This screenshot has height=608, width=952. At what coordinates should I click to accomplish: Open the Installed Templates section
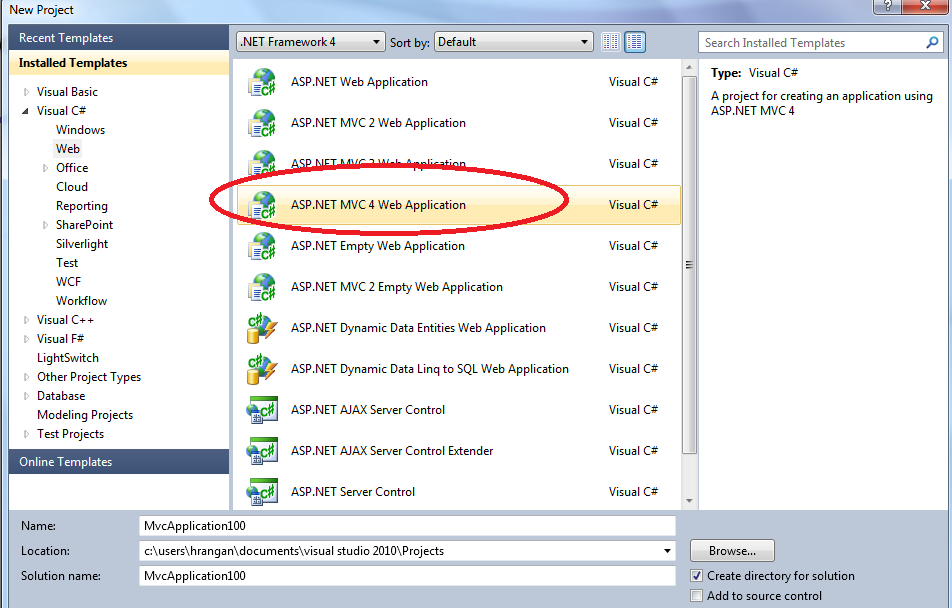[119, 63]
